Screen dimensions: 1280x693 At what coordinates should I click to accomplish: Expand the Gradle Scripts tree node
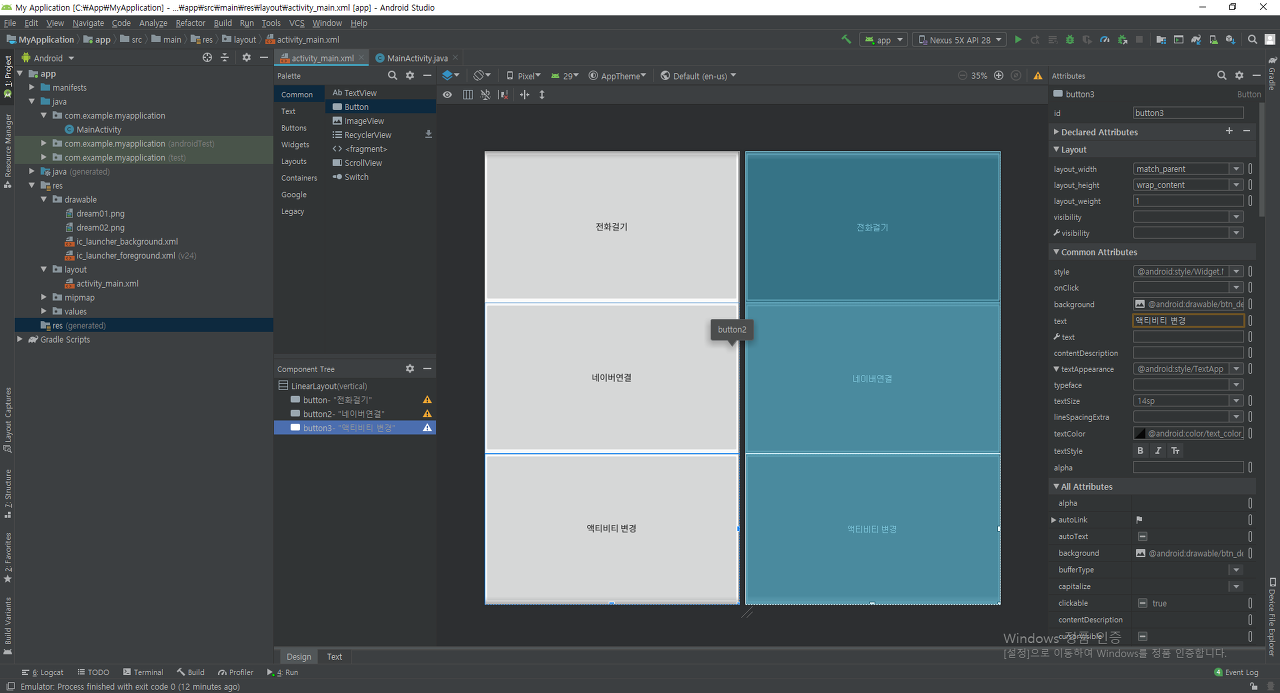click(x=20, y=340)
